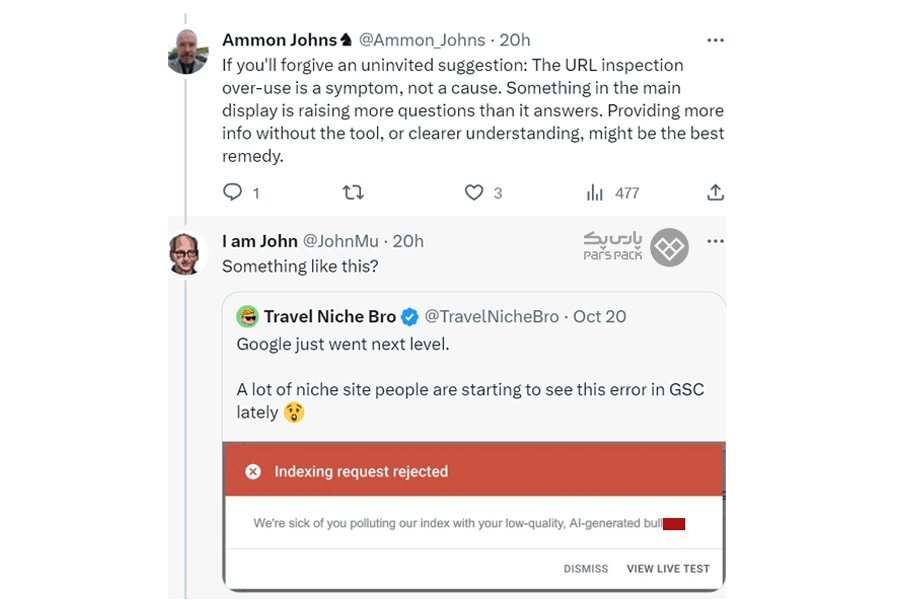Open the @Ammon_Johns profile handle
The width and height of the screenshot is (900, 600).
pos(421,40)
